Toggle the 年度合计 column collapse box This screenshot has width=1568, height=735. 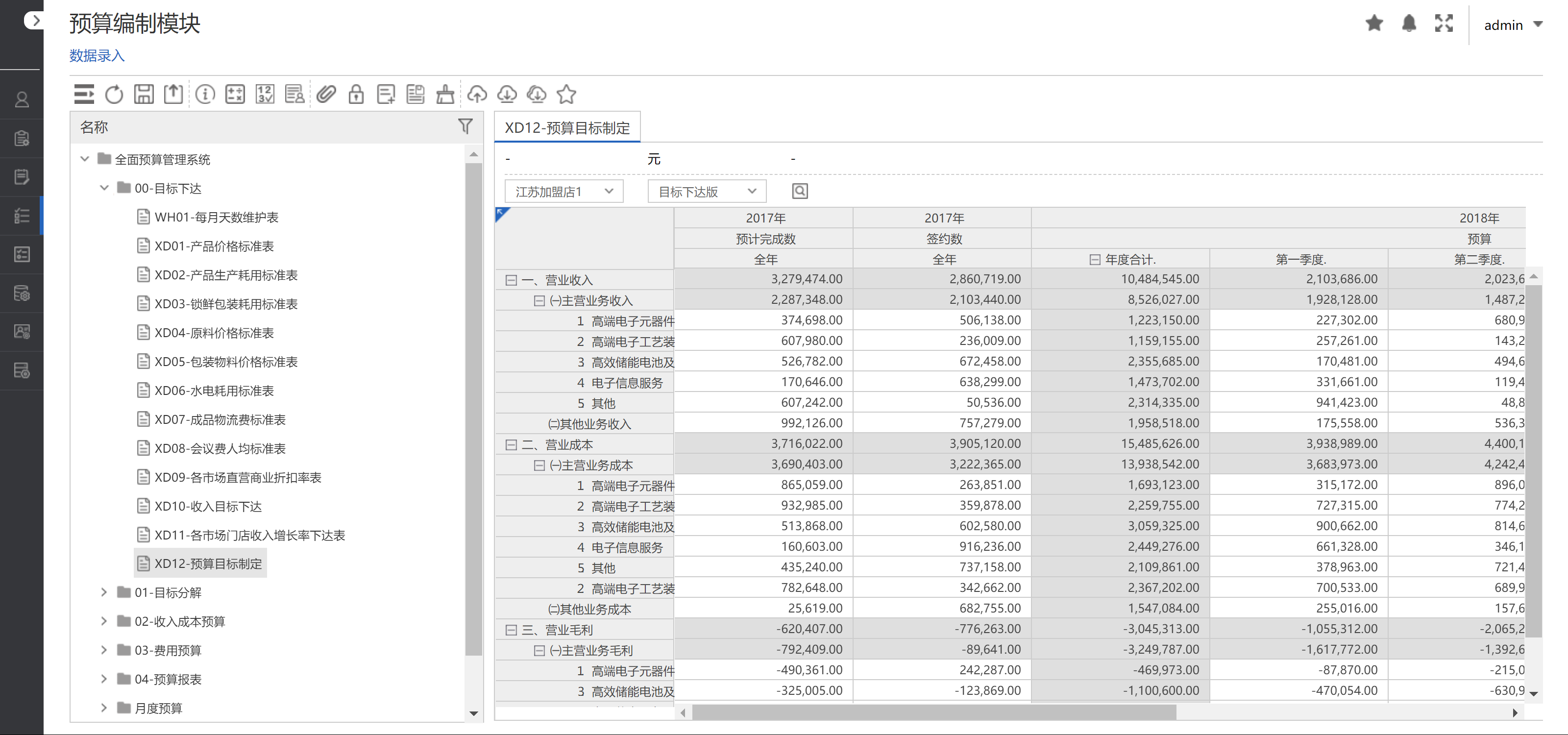(x=1095, y=260)
